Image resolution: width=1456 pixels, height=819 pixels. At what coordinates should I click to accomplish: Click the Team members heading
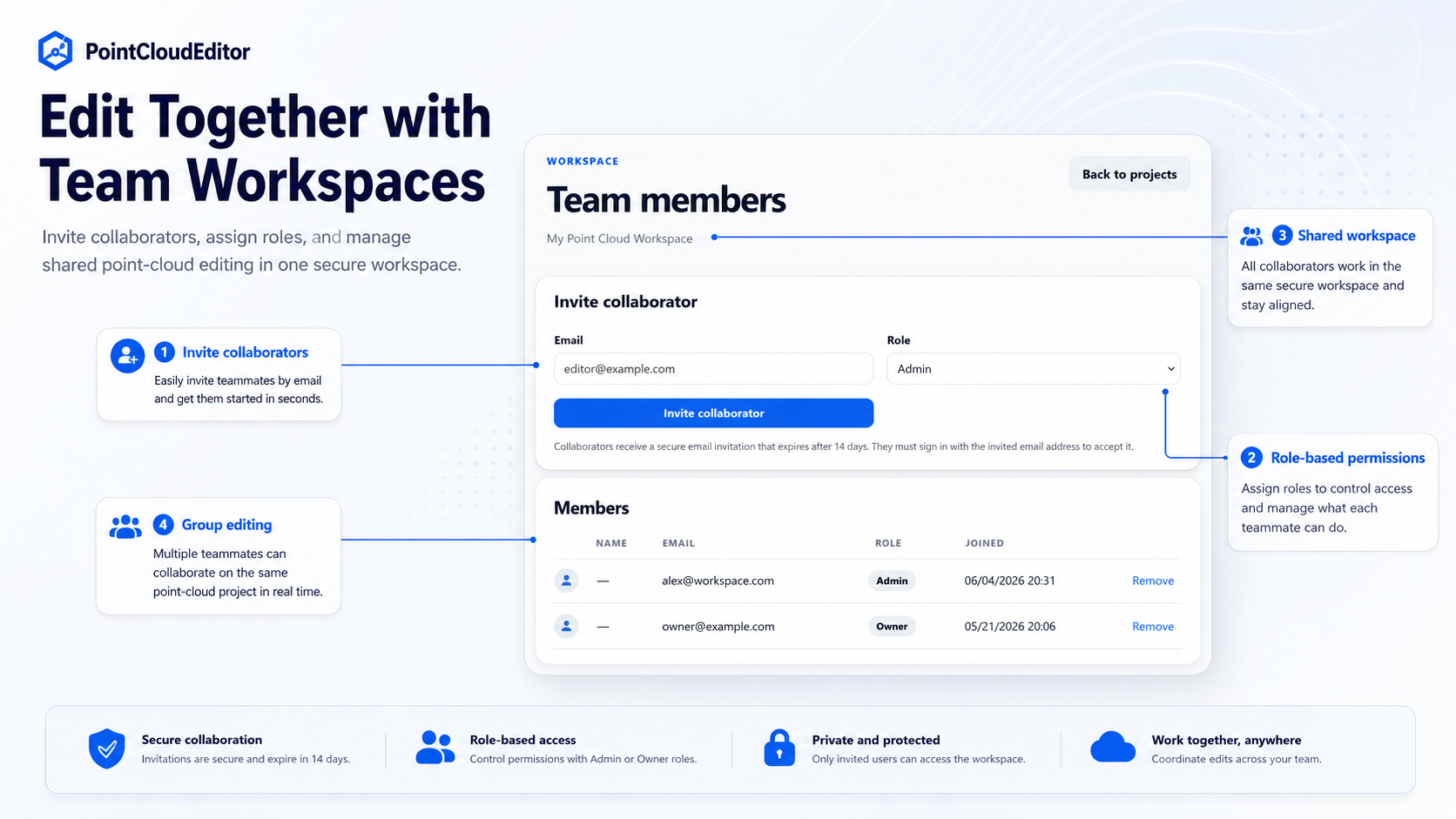click(666, 200)
